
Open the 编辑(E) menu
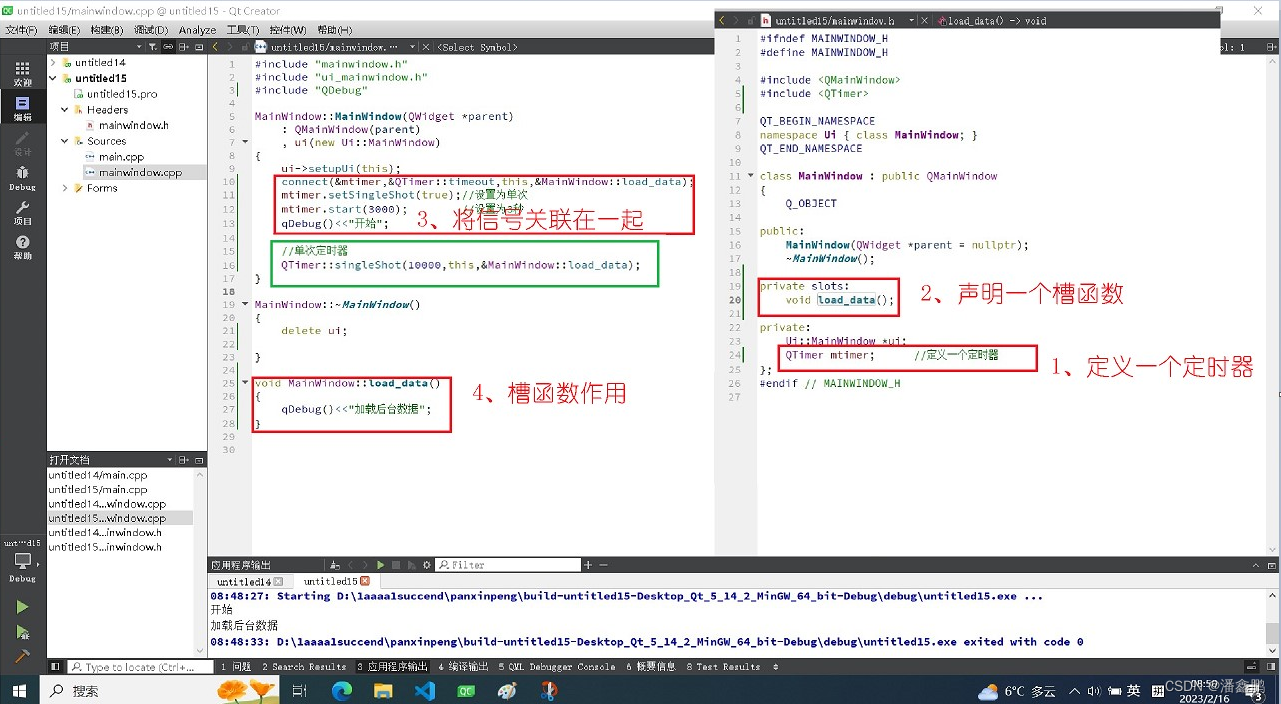coord(65,30)
